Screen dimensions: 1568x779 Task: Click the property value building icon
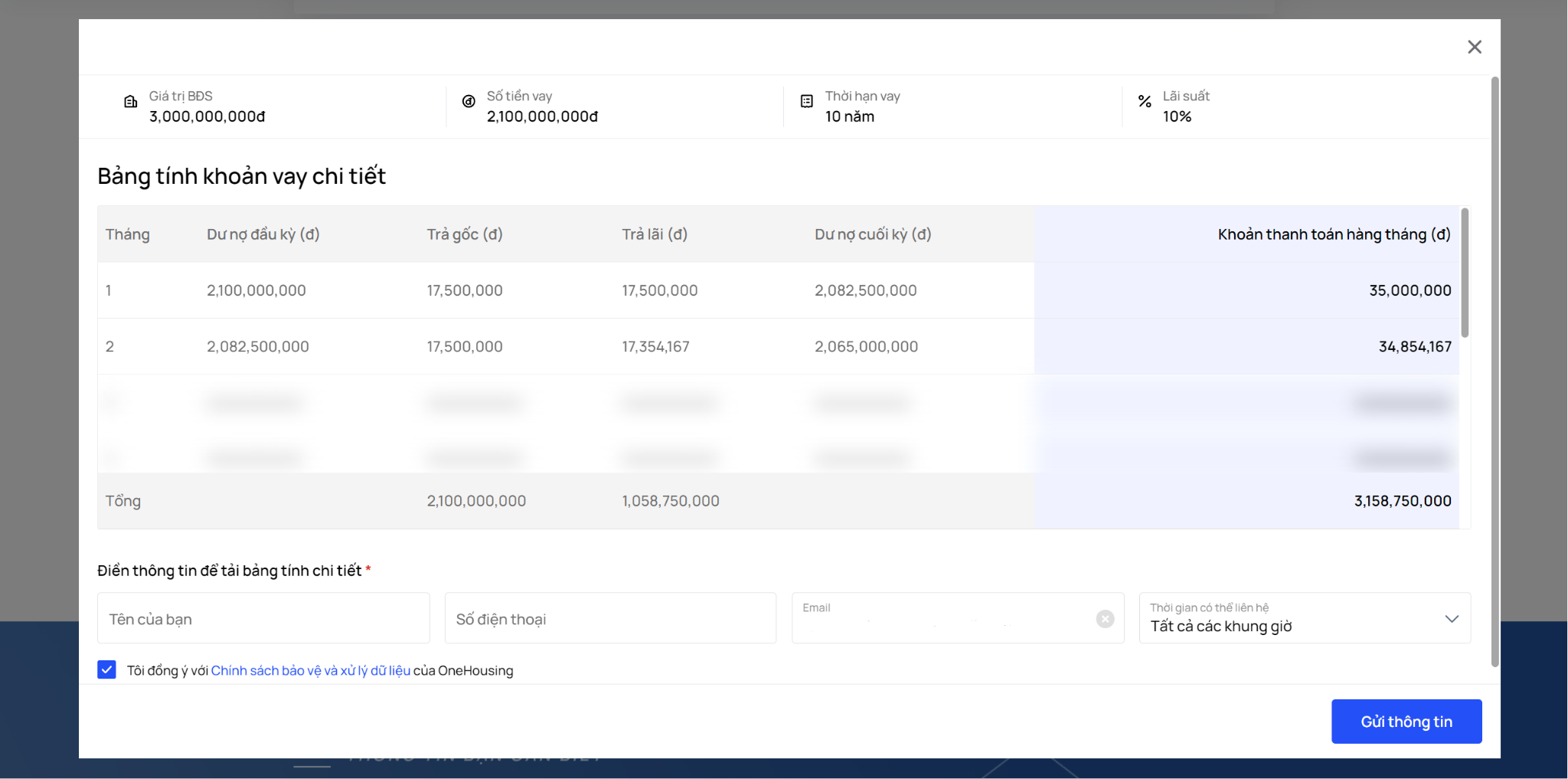[130, 101]
